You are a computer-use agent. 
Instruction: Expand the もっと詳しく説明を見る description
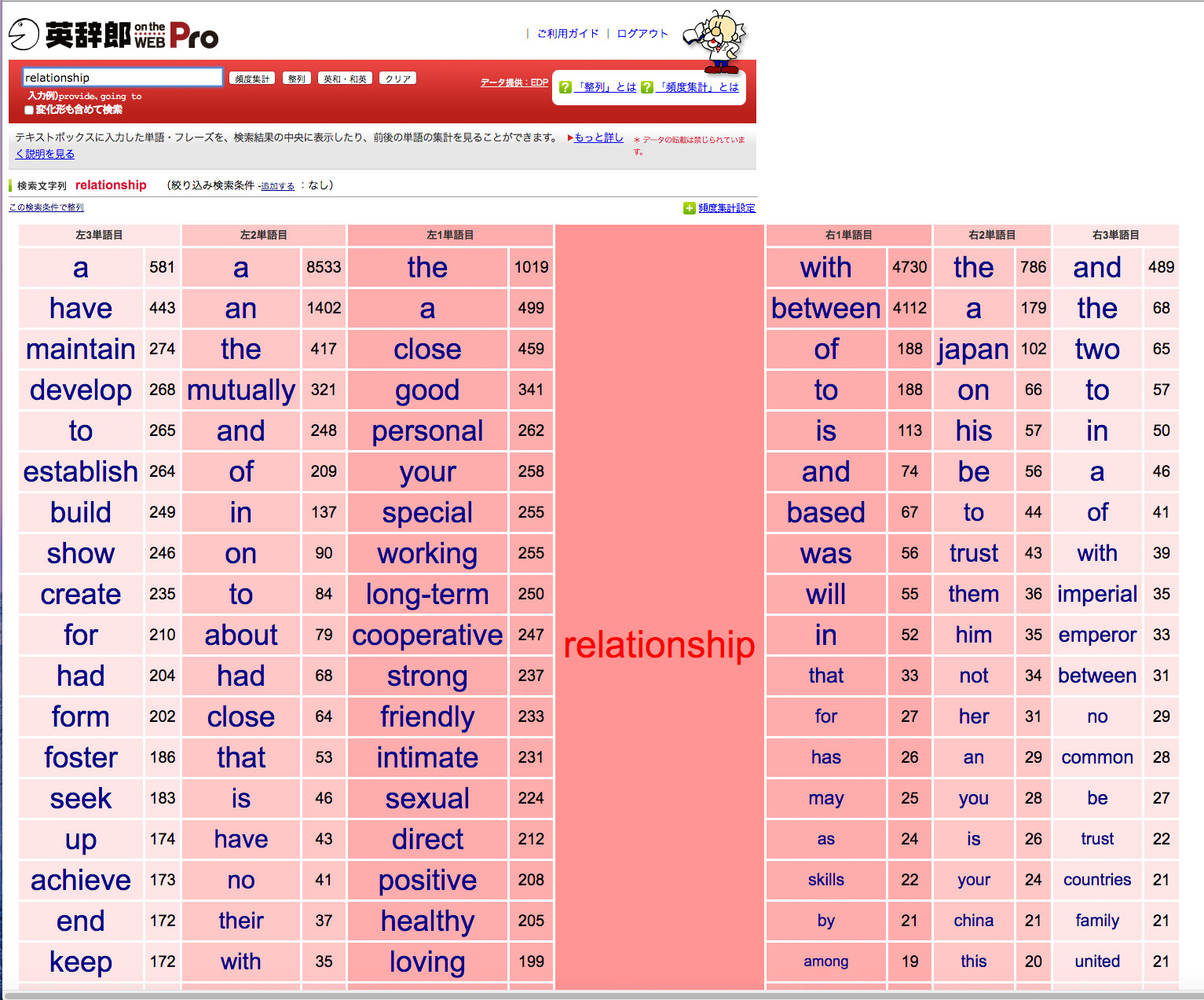[598, 137]
